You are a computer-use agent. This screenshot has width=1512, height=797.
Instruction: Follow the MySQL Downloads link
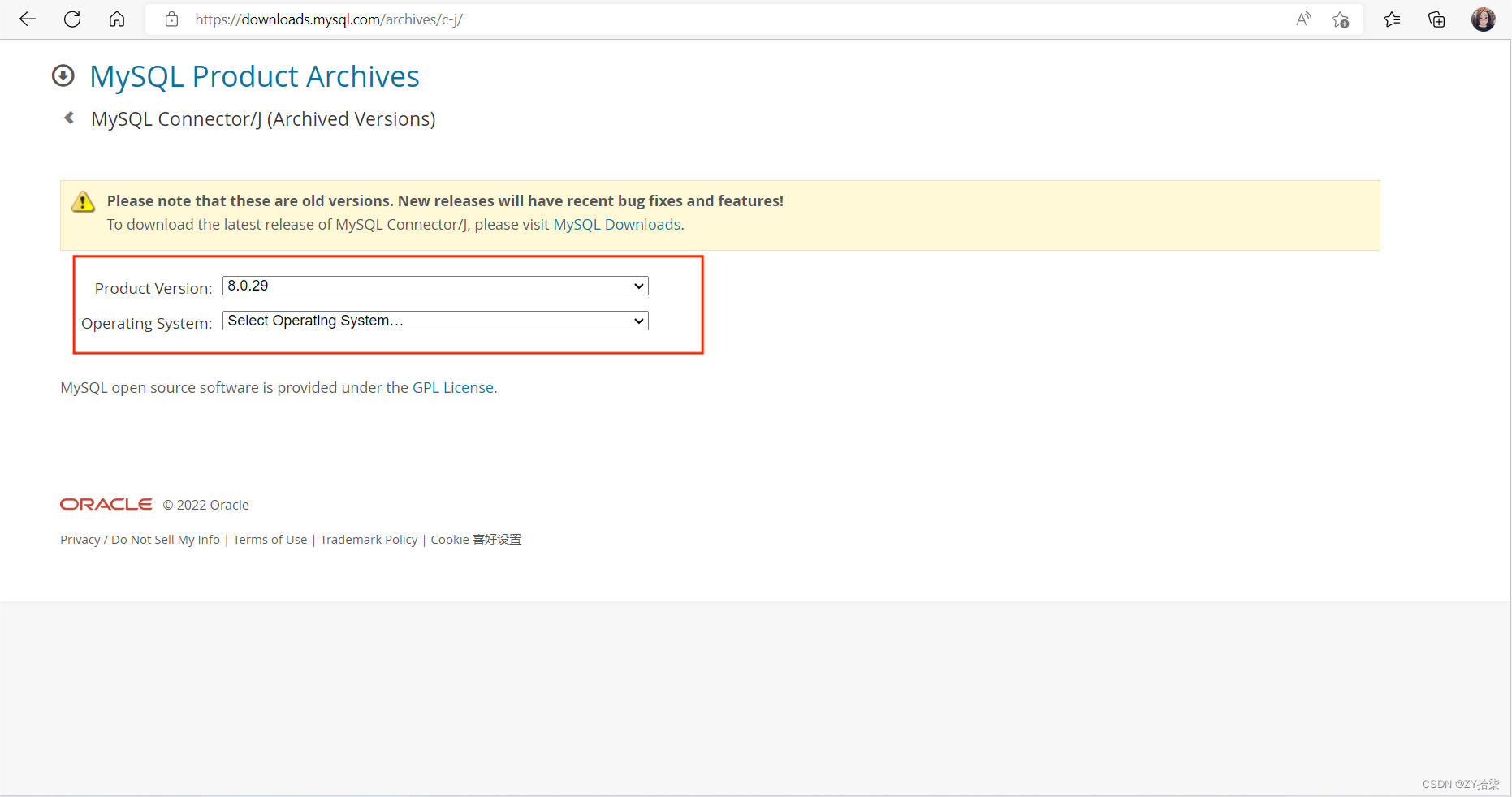[x=617, y=225]
